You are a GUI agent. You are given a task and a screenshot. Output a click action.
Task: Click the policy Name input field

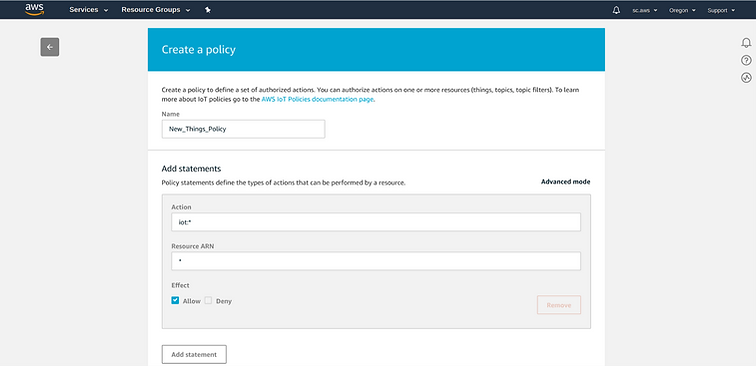[x=243, y=129]
